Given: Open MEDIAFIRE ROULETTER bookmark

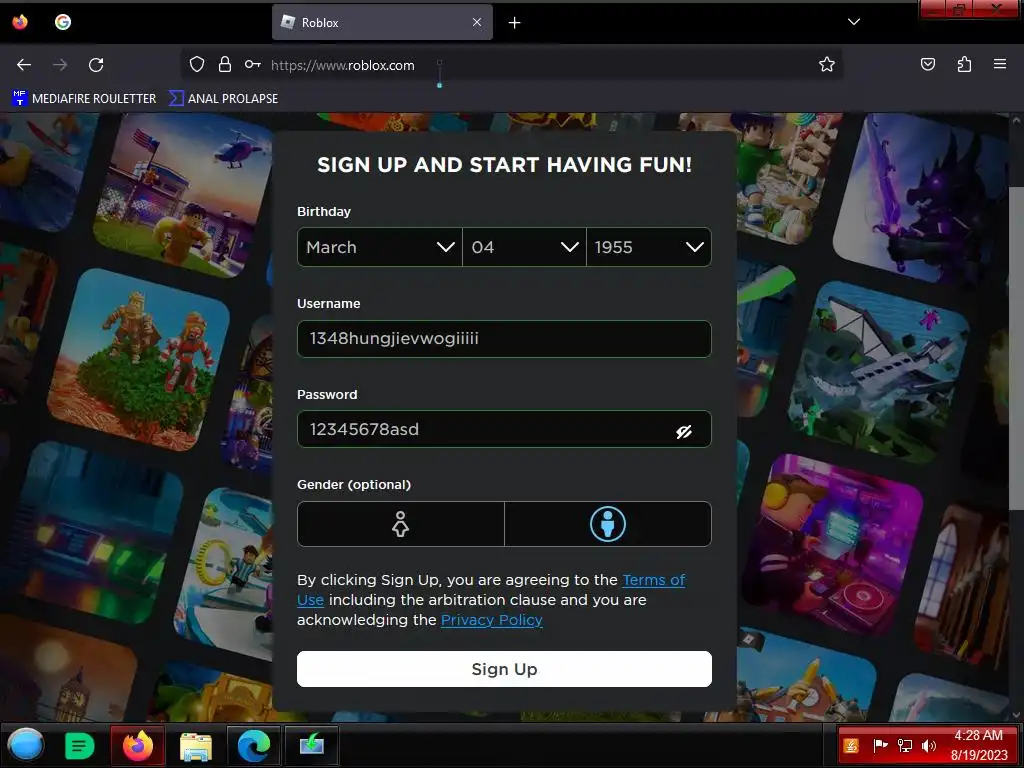Looking at the screenshot, I should point(84,99).
